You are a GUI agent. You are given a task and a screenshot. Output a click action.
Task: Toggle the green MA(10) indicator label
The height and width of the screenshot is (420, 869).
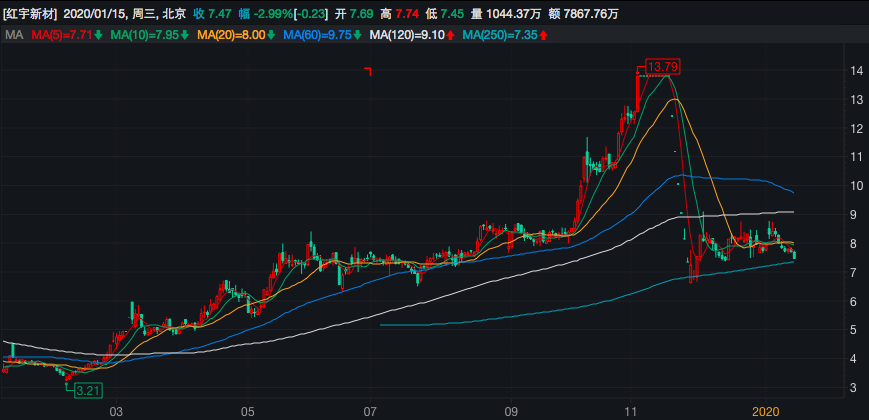(145, 36)
